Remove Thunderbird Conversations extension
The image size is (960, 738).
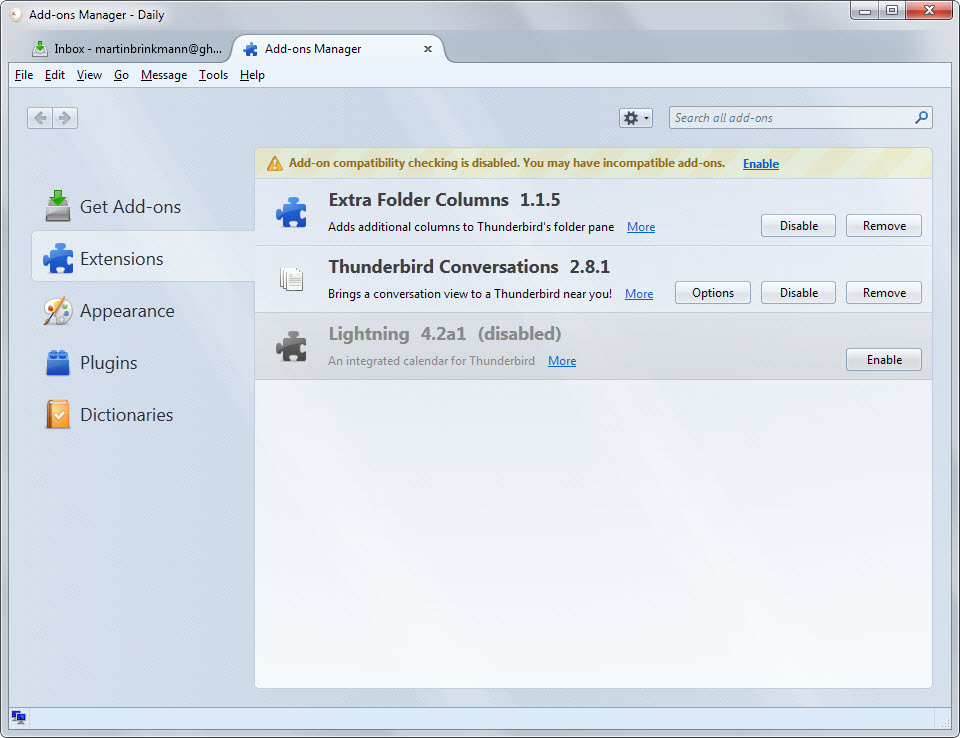tap(884, 293)
